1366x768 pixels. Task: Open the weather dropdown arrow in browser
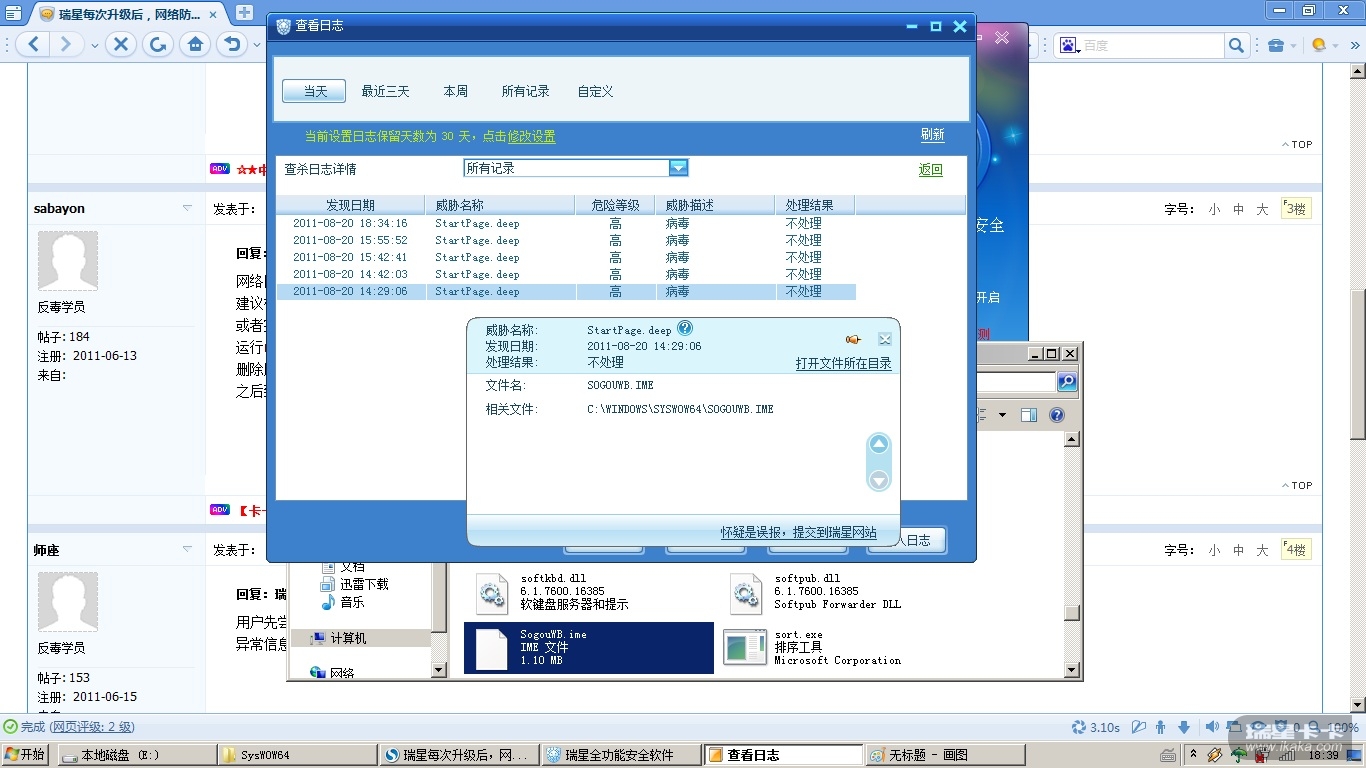tap(1336, 45)
